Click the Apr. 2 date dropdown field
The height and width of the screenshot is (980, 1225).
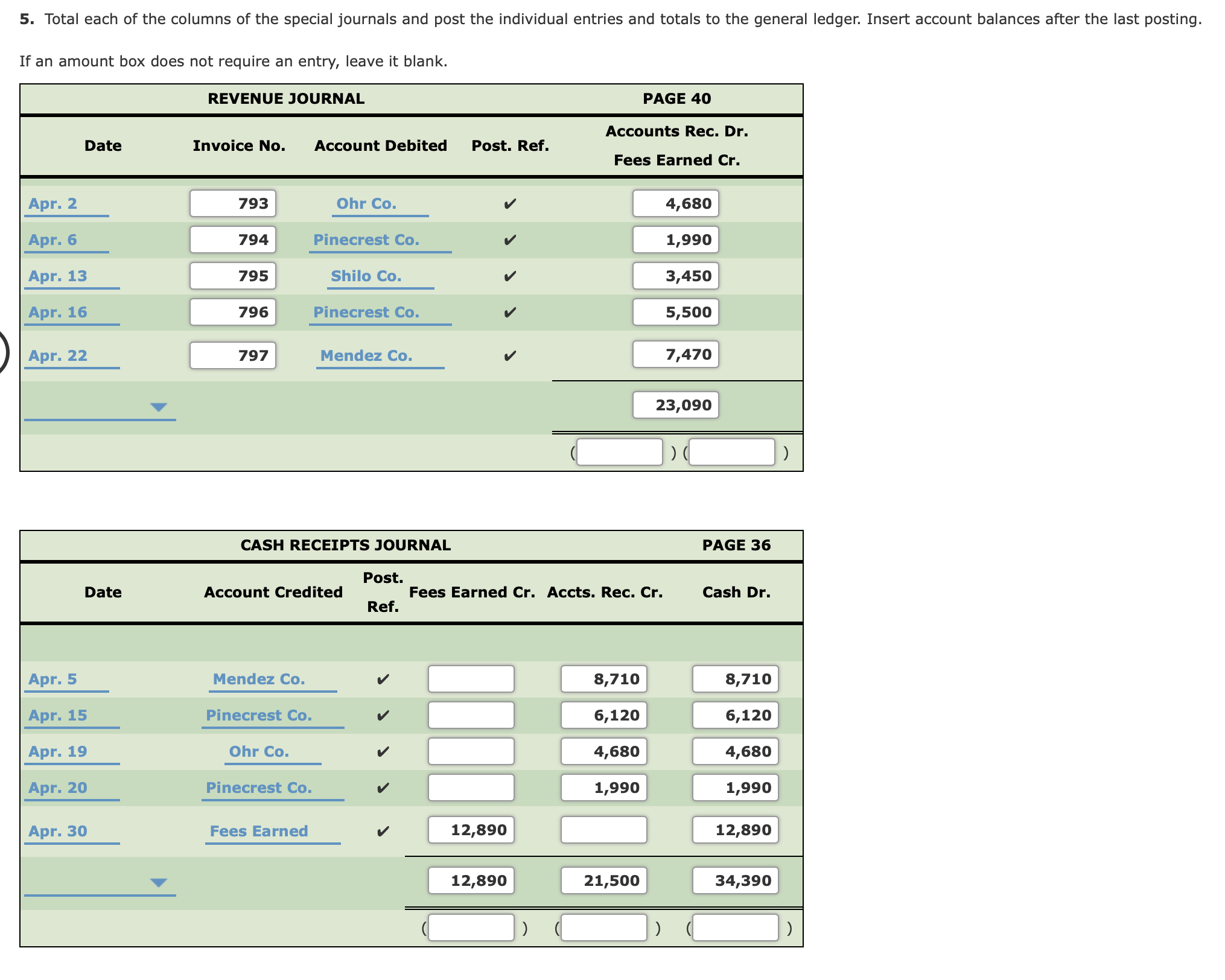[x=66, y=204]
